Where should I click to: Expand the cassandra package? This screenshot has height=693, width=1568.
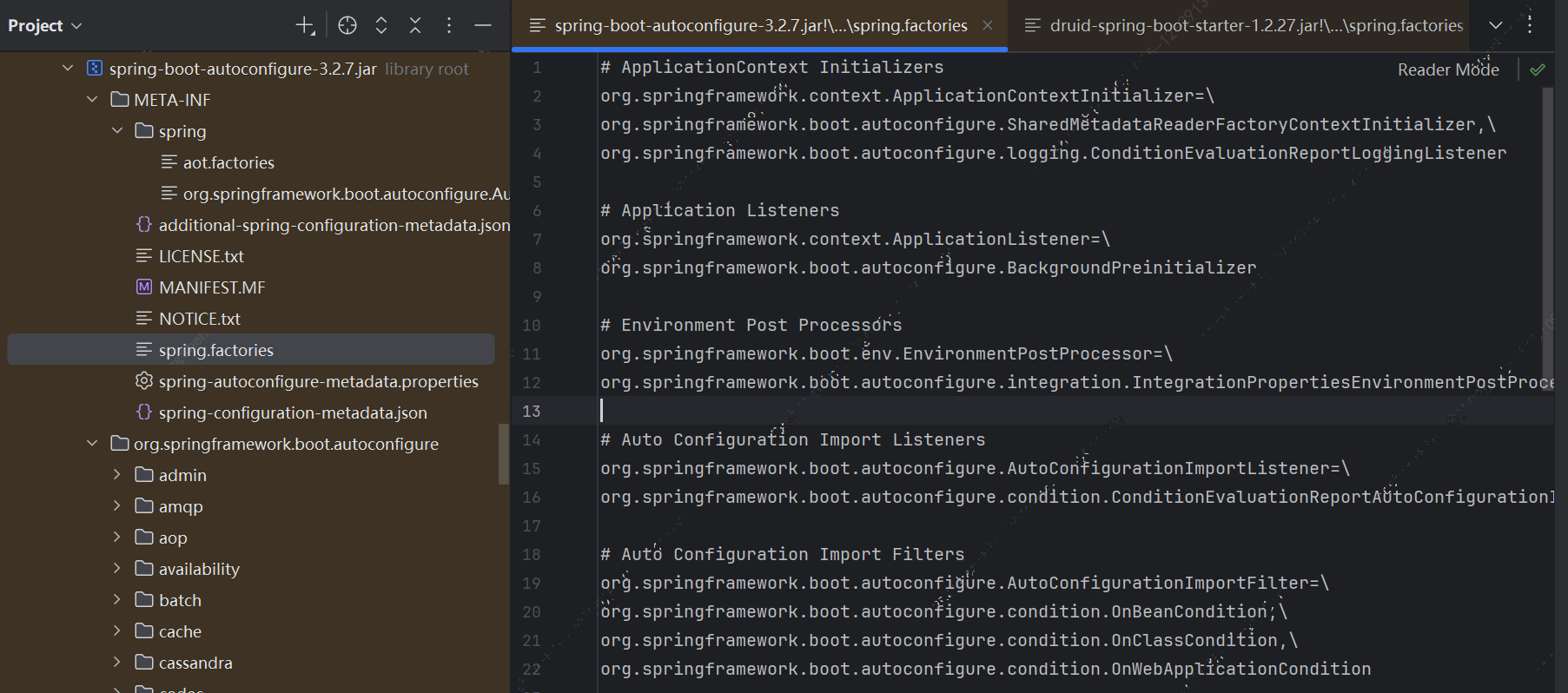(117, 663)
